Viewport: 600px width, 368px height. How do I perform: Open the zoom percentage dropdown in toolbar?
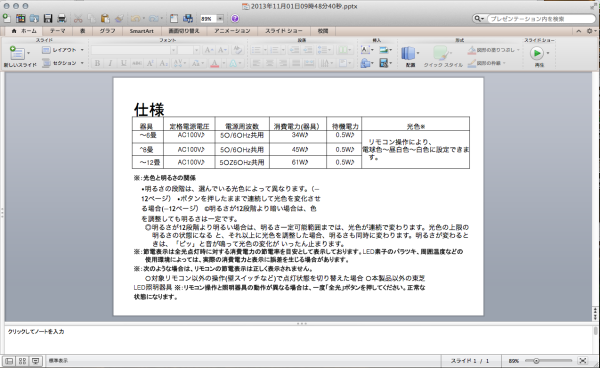pyautogui.click(x=220, y=18)
